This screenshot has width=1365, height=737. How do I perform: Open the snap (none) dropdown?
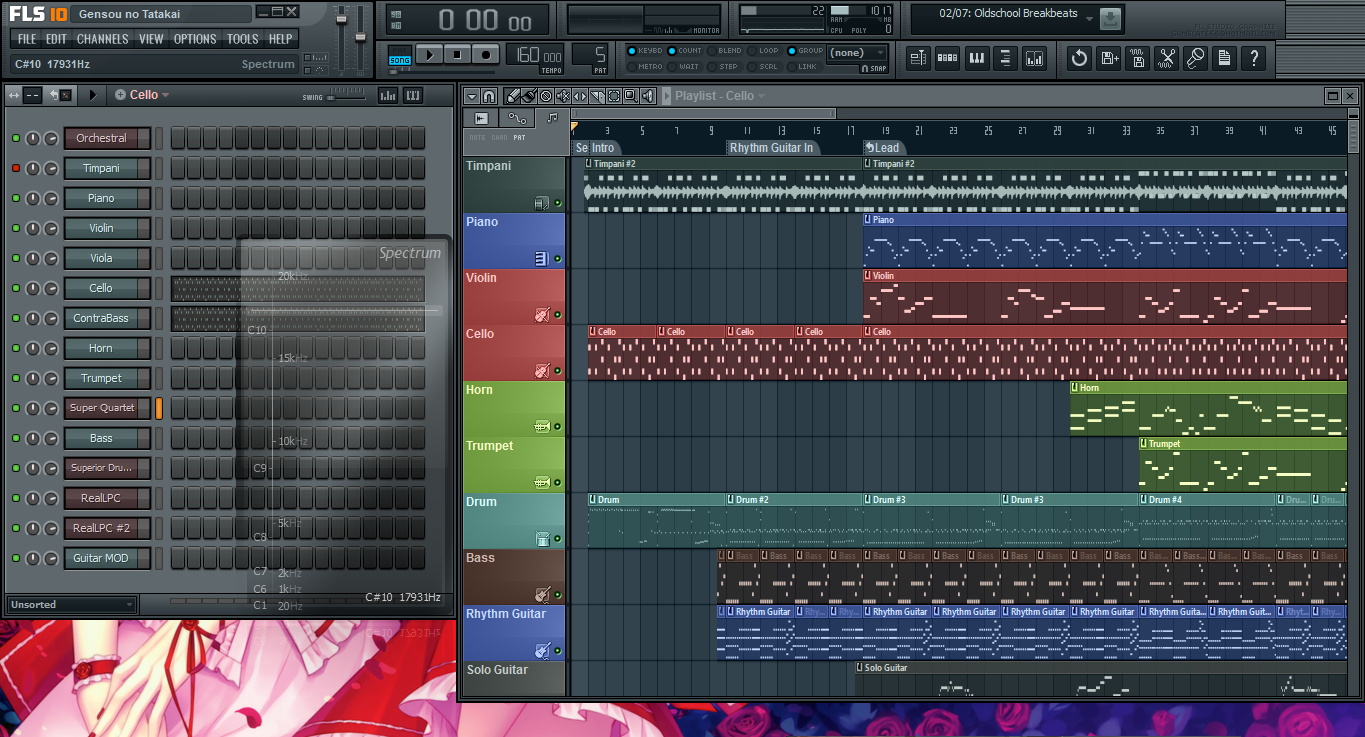click(x=856, y=53)
